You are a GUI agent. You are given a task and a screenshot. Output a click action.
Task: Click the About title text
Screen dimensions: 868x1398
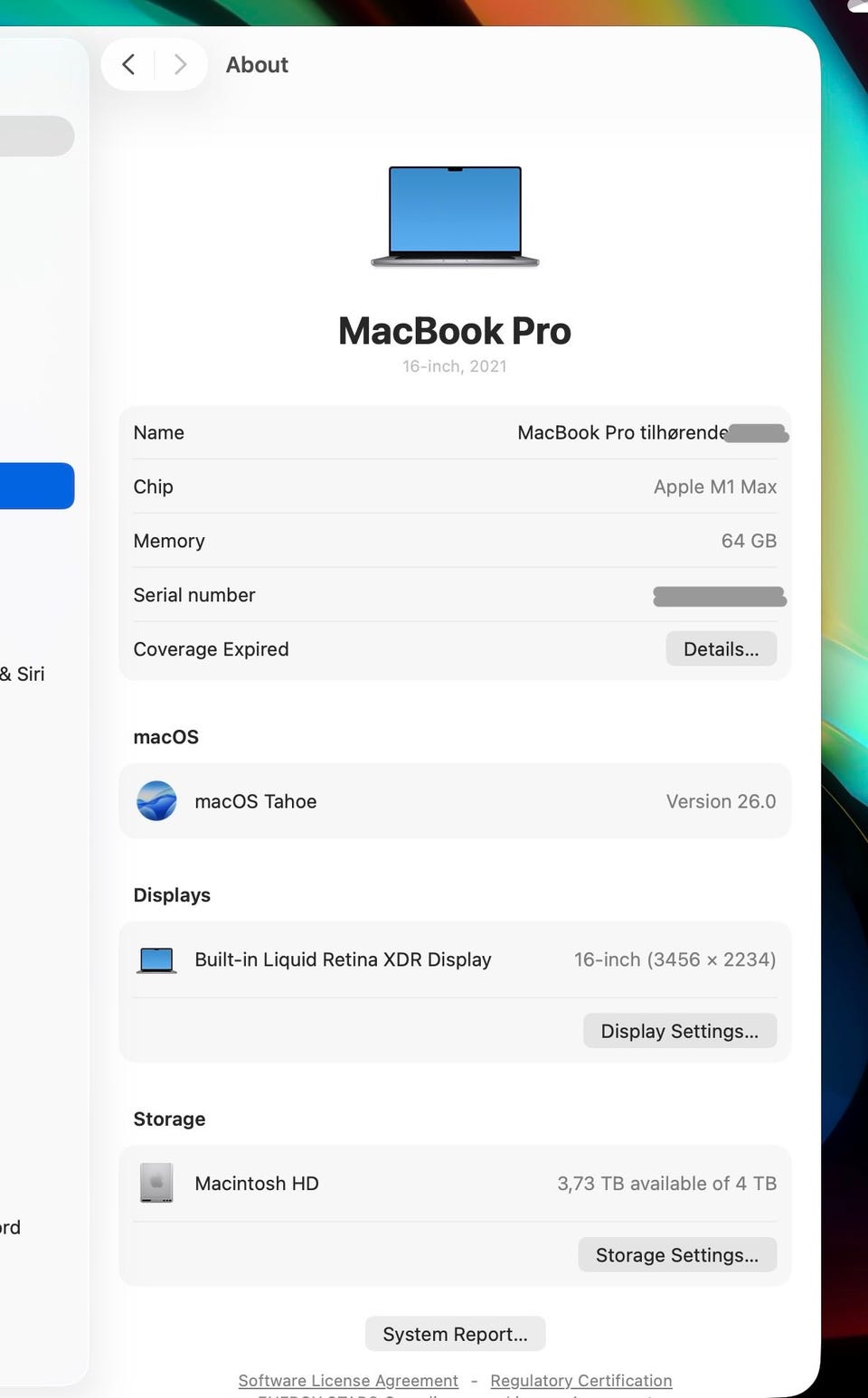pos(257,64)
